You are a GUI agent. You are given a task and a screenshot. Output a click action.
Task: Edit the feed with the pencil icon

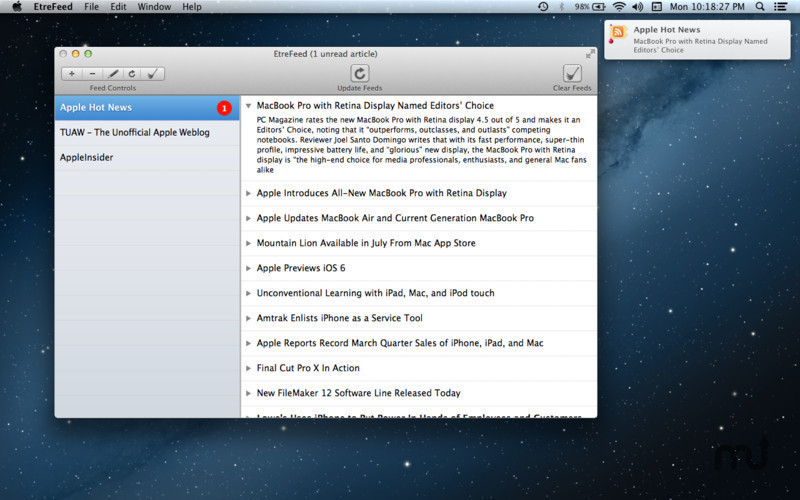coord(113,74)
